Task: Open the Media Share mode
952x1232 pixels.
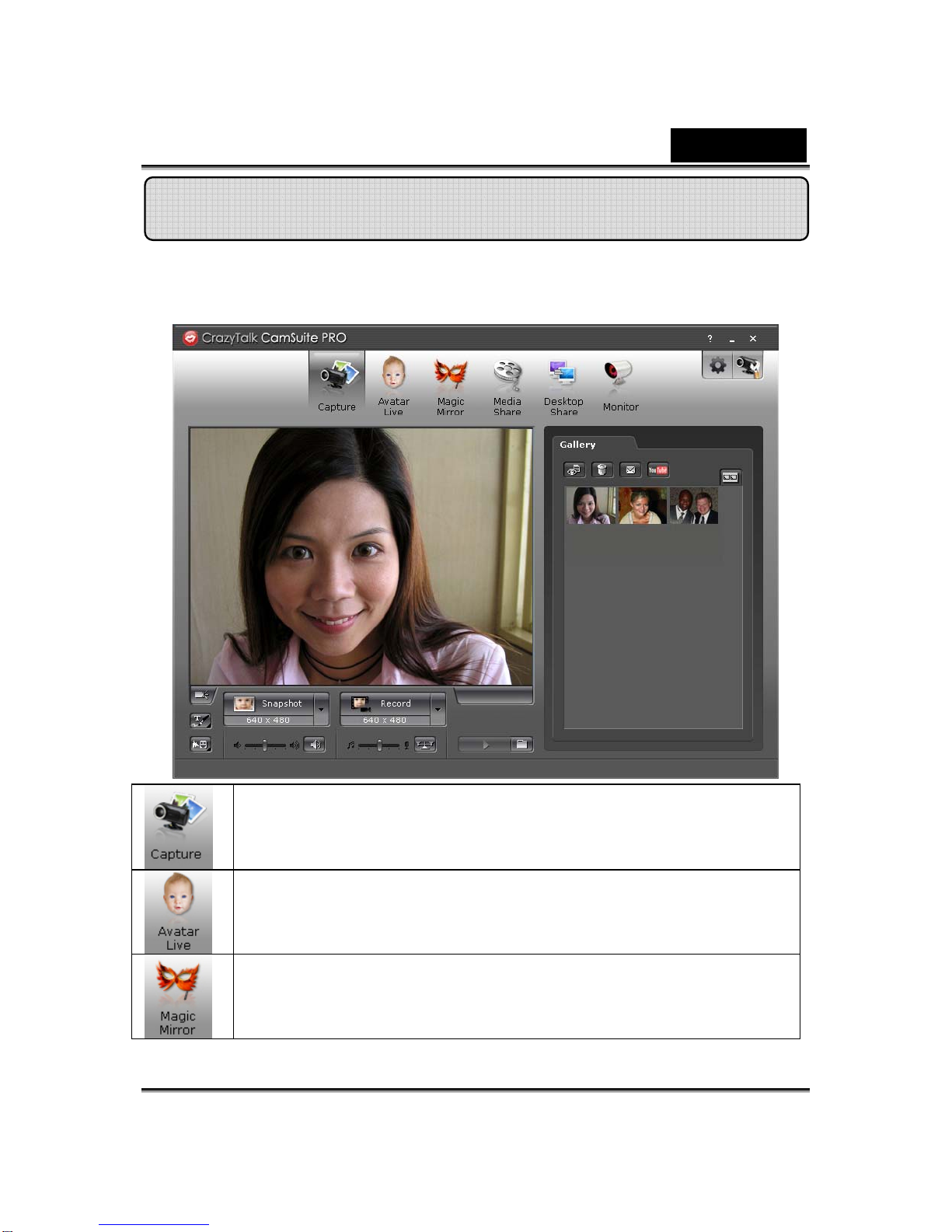Action: [x=507, y=386]
